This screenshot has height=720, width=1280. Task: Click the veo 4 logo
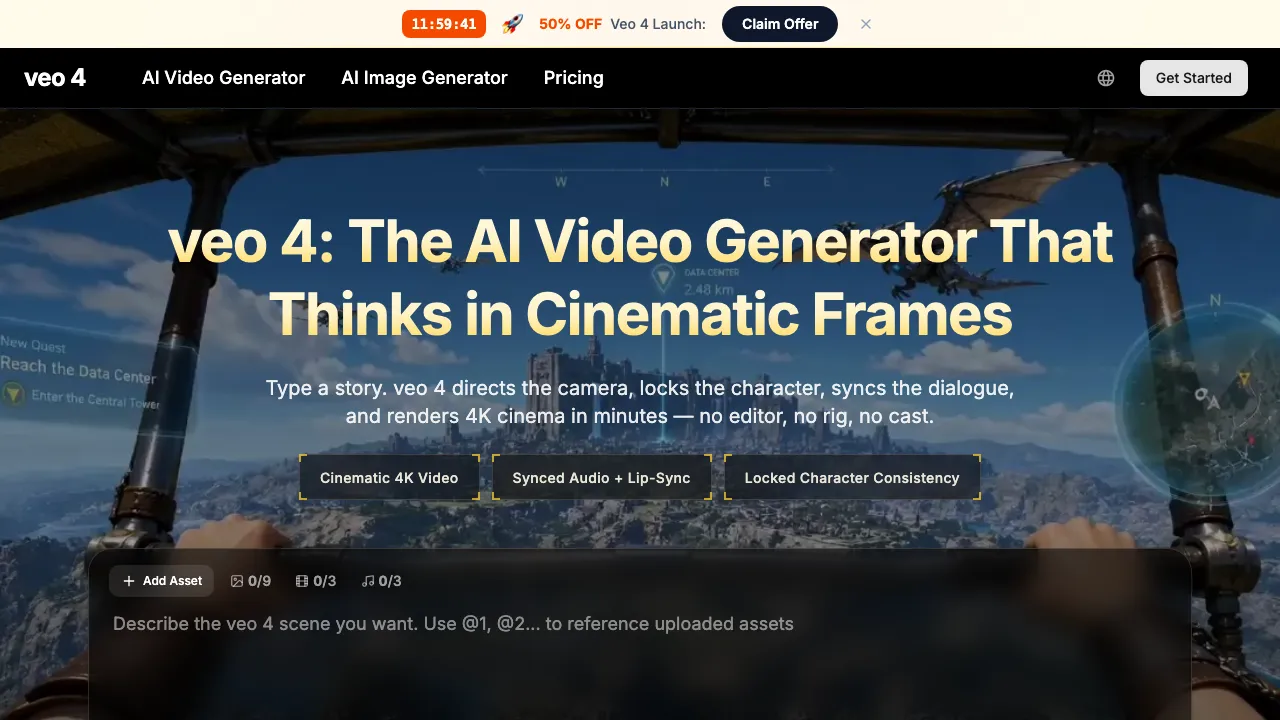pyautogui.click(x=55, y=78)
